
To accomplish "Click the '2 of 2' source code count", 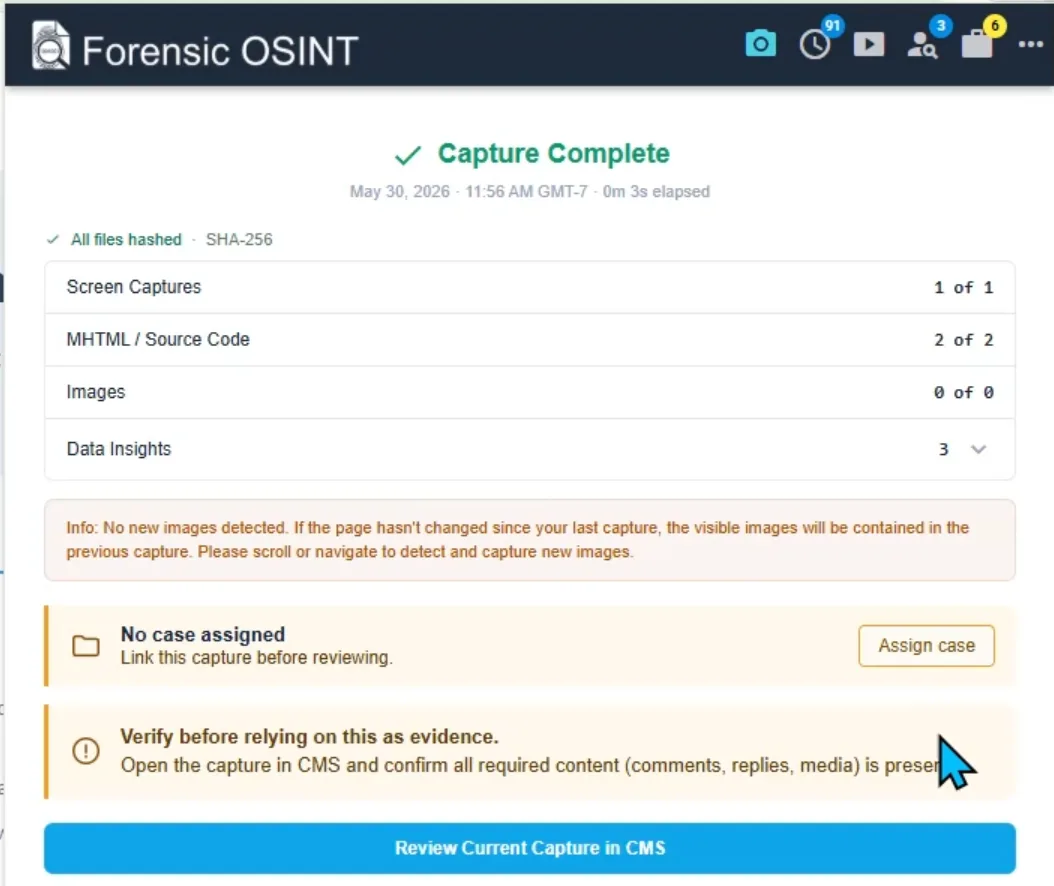I will (963, 339).
